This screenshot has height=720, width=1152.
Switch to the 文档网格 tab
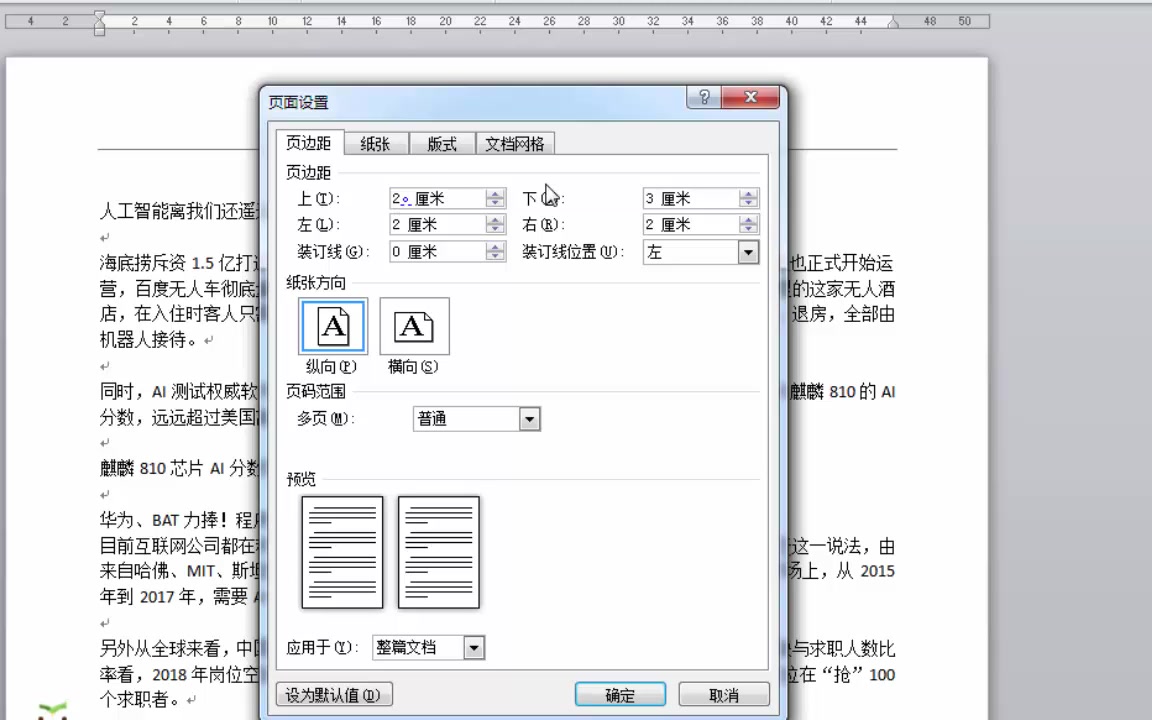[514, 143]
